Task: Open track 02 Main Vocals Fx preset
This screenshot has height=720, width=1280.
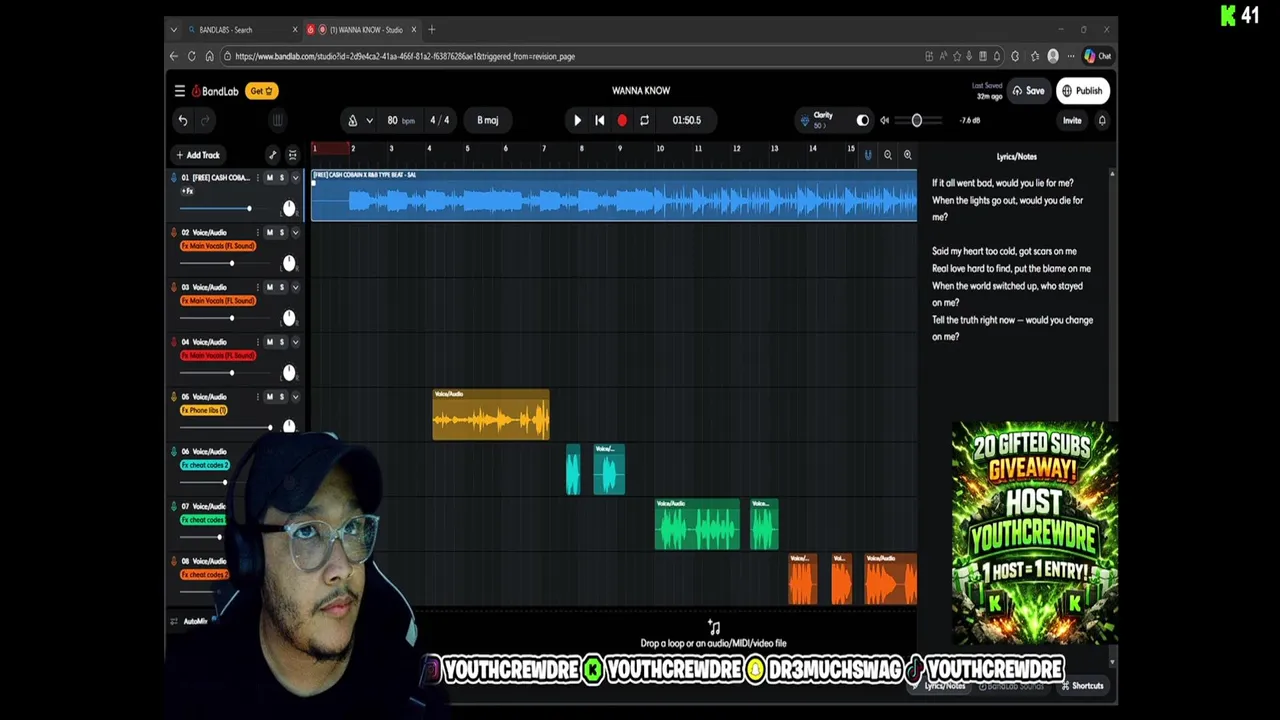Action: pyautogui.click(x=218, y=246)
